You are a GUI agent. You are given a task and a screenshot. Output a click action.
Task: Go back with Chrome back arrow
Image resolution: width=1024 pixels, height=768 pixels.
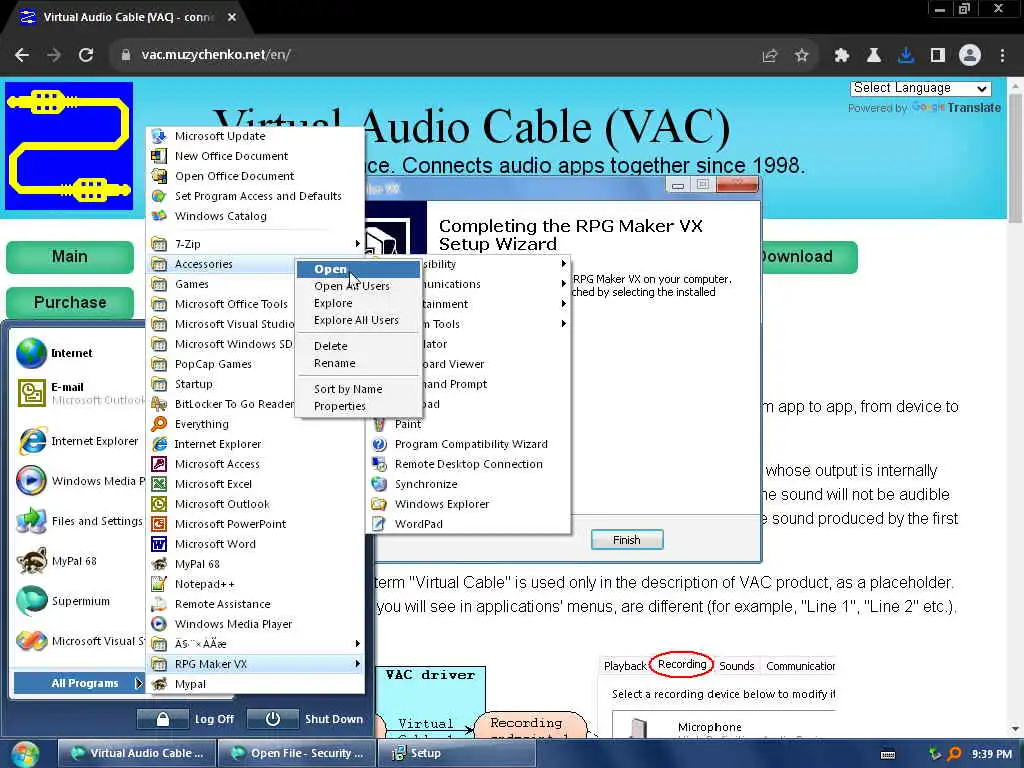click(22, 55)
